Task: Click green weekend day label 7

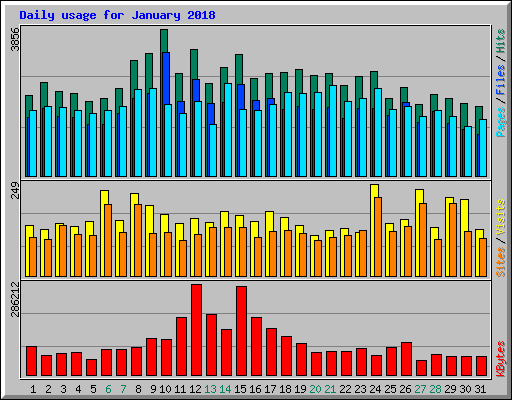Action: [123, 389]
